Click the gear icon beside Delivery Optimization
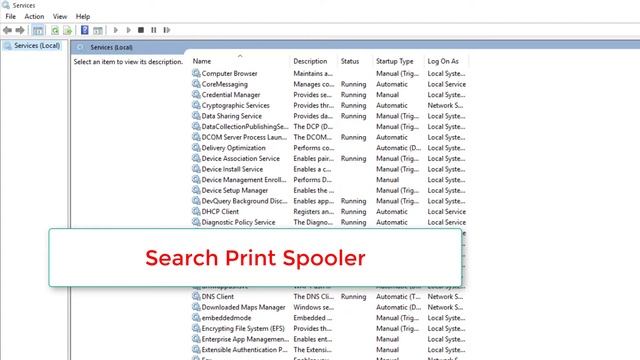Screen dimensions: 640x360 tap(196, 147)
